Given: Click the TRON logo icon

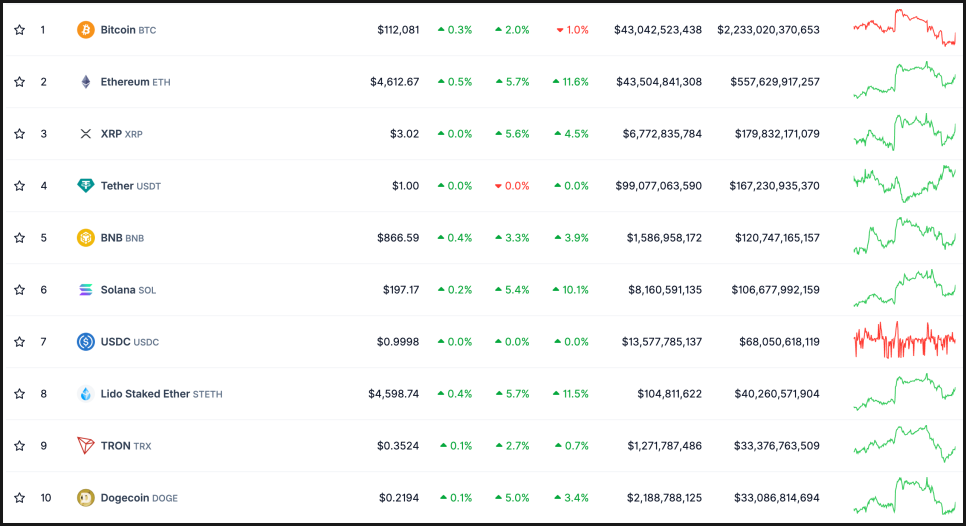Looking at the screenshot, I should point(86,445).
